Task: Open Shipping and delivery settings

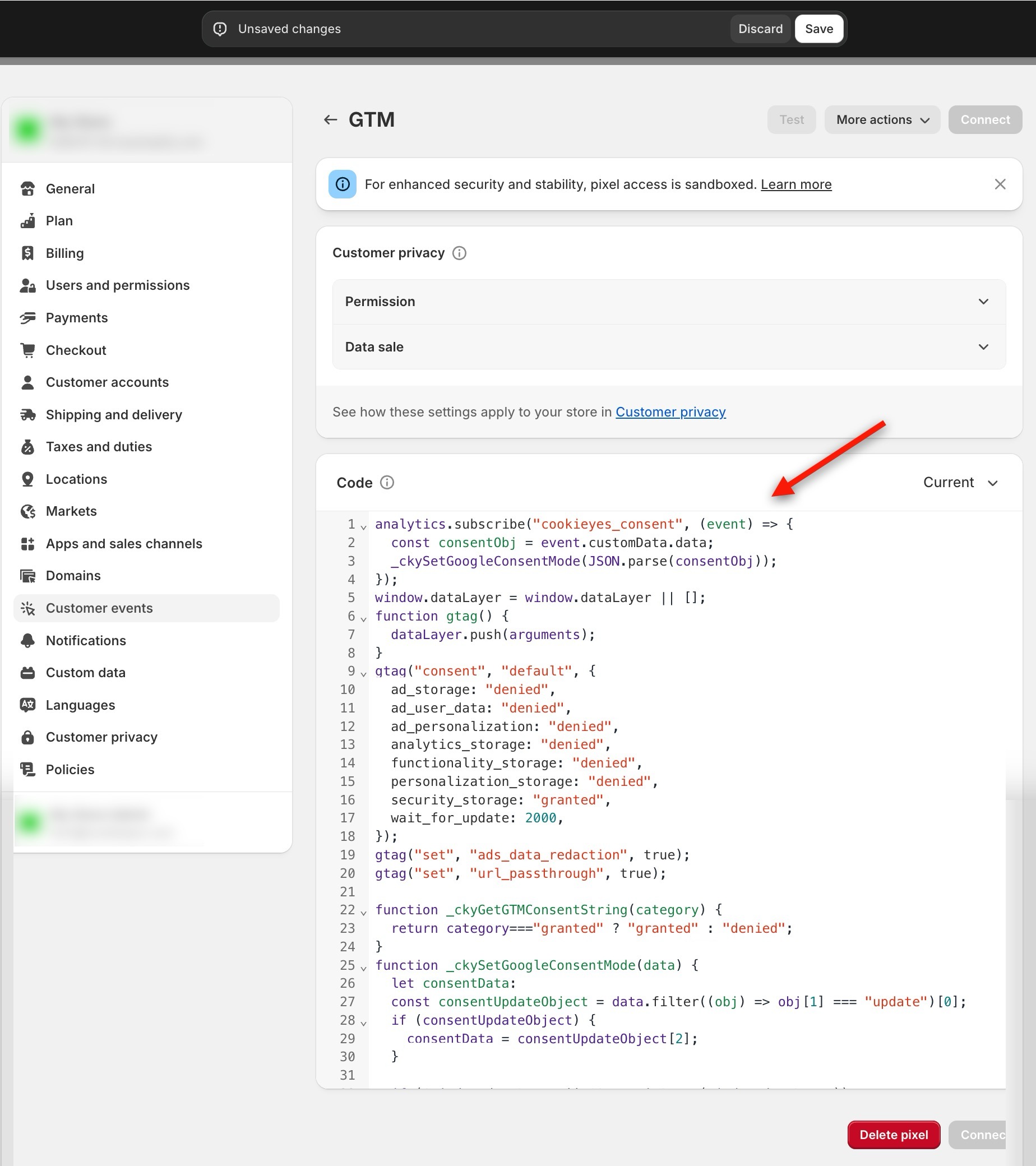Action: click(147, 415)
